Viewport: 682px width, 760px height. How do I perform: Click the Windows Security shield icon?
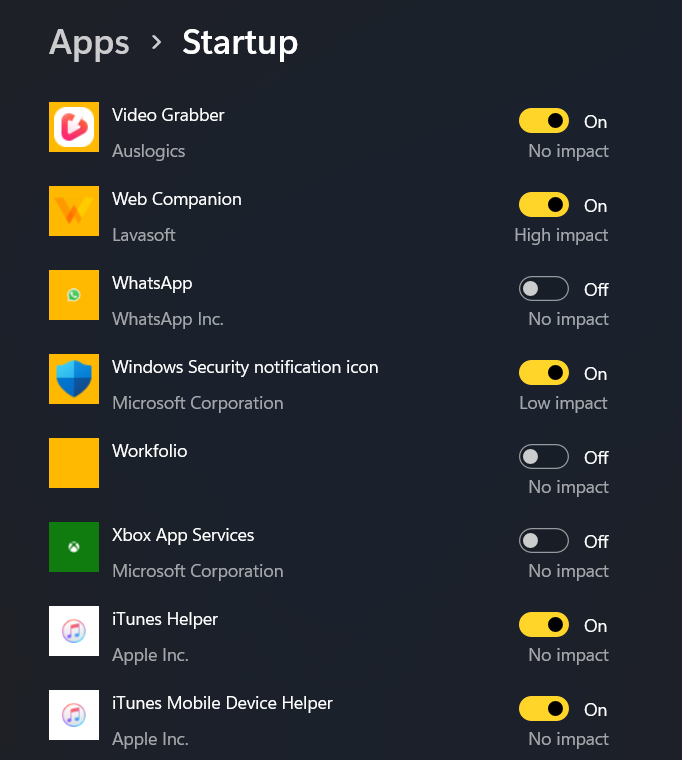point(74,379)
